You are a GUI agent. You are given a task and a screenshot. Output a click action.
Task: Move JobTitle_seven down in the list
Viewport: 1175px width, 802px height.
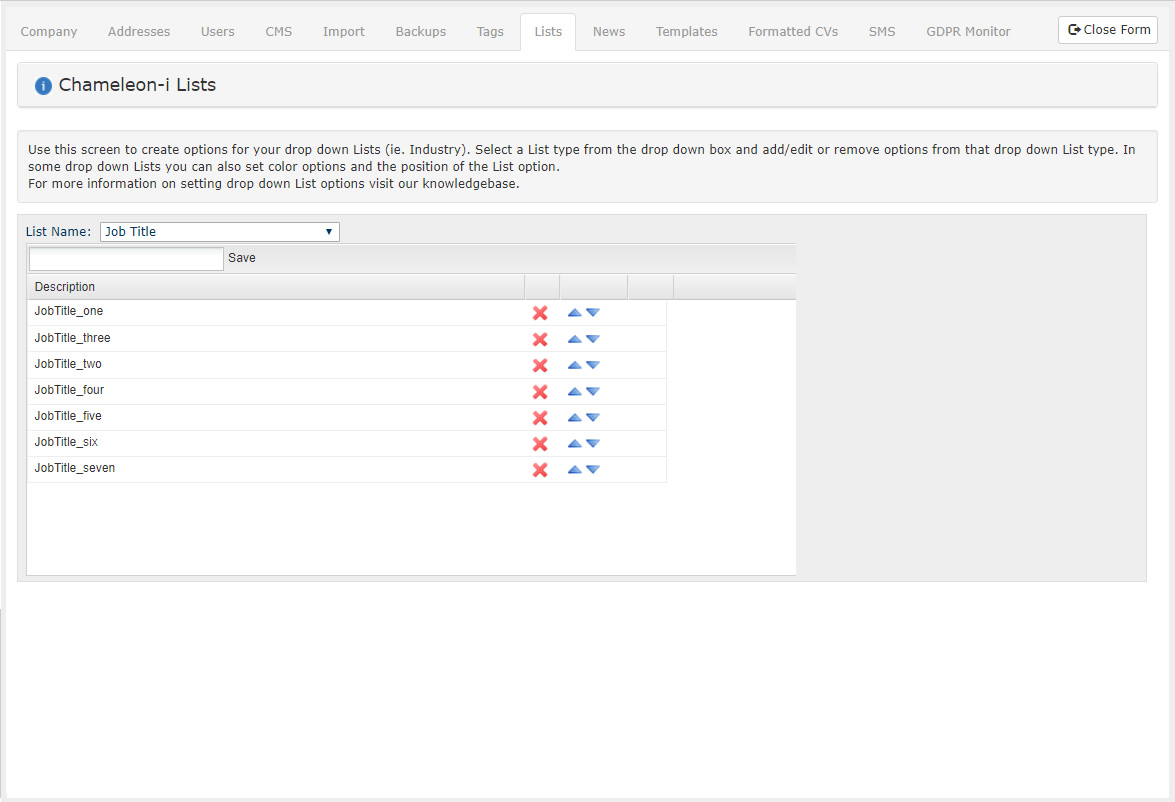coord(593,470)
